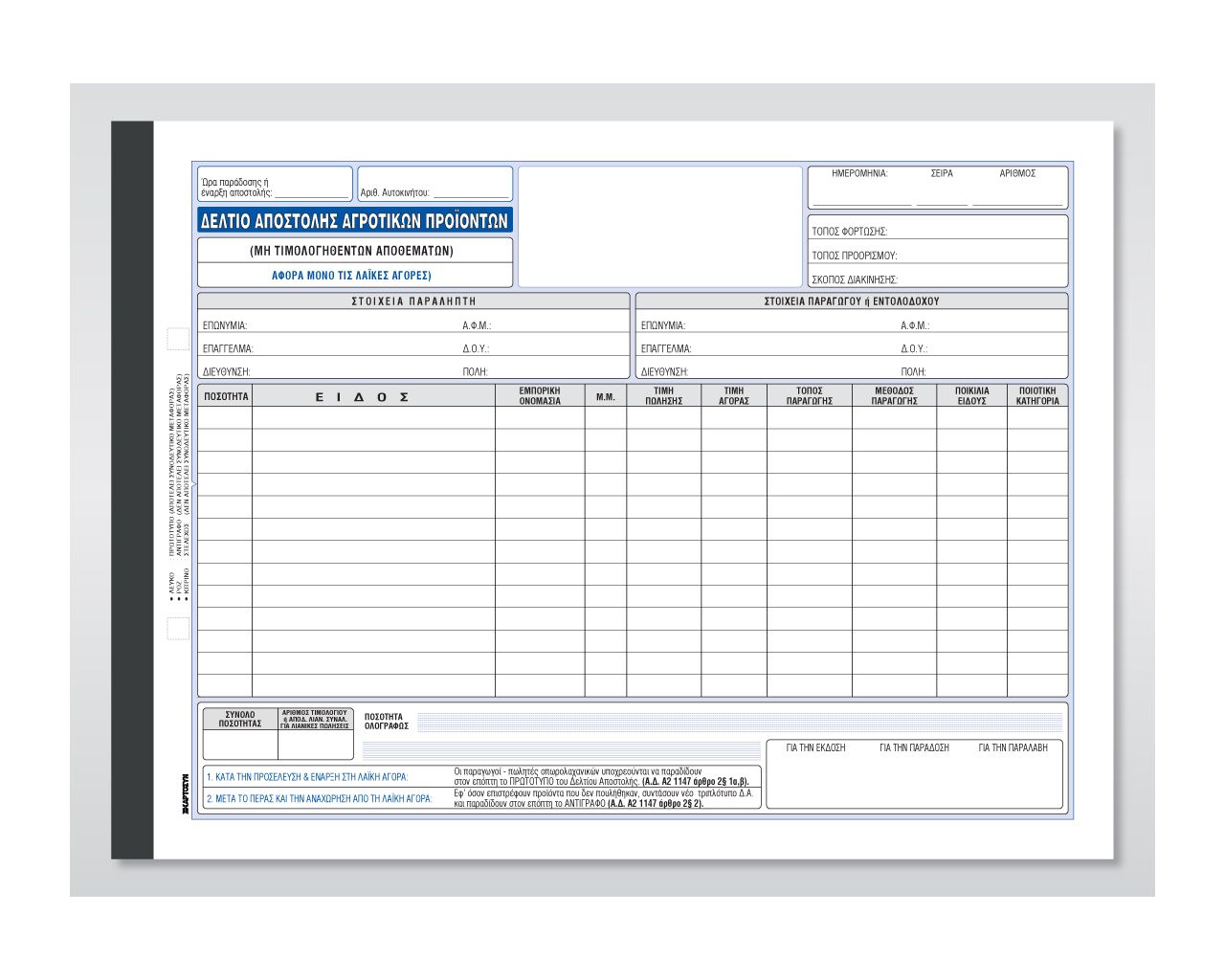Viewport: 1225px width, 980px height.
Task: Click the ΤΙΜΗ ΠΩΛΗΣΗΣ column header
Action: tap(663, 396)
